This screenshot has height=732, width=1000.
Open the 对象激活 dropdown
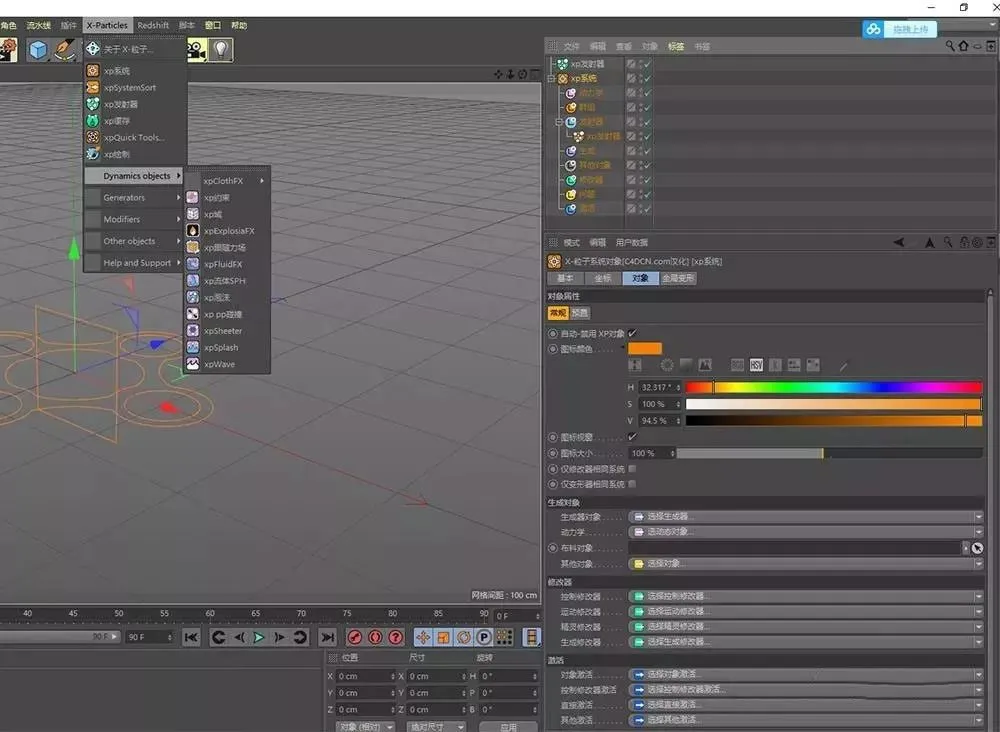(x=805, y=674)
